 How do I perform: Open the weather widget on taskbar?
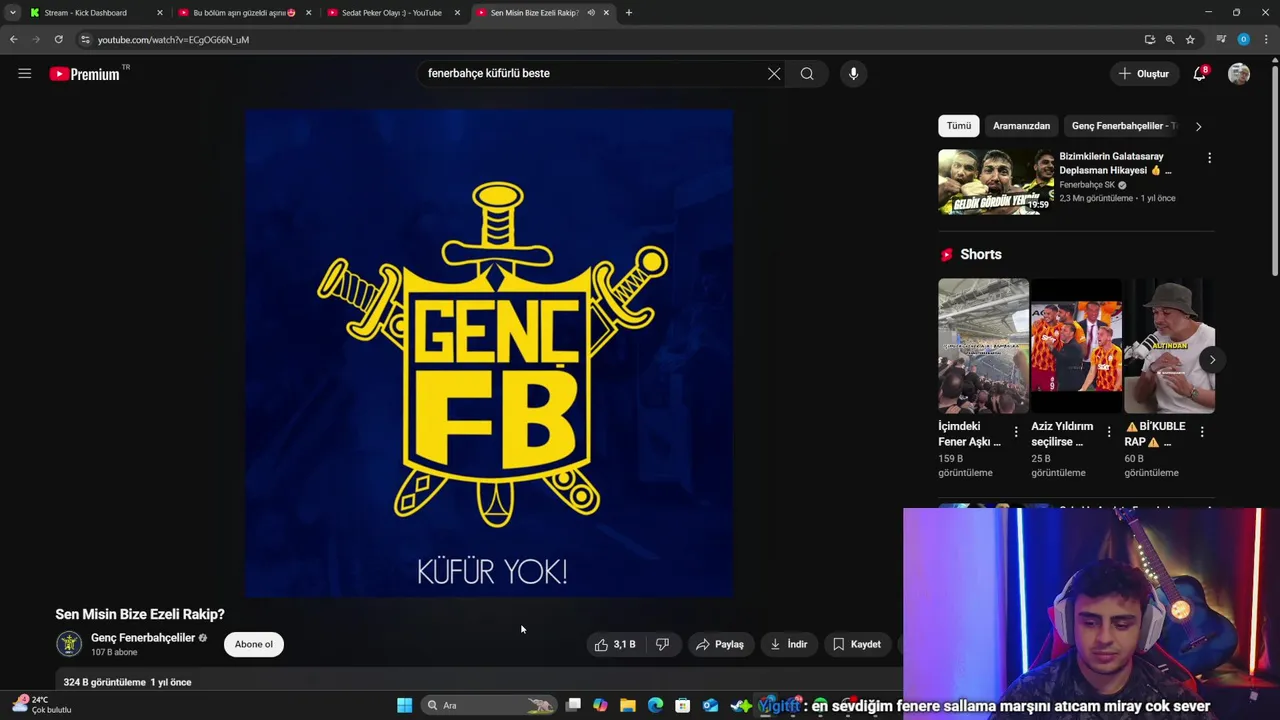pos(42,705)
